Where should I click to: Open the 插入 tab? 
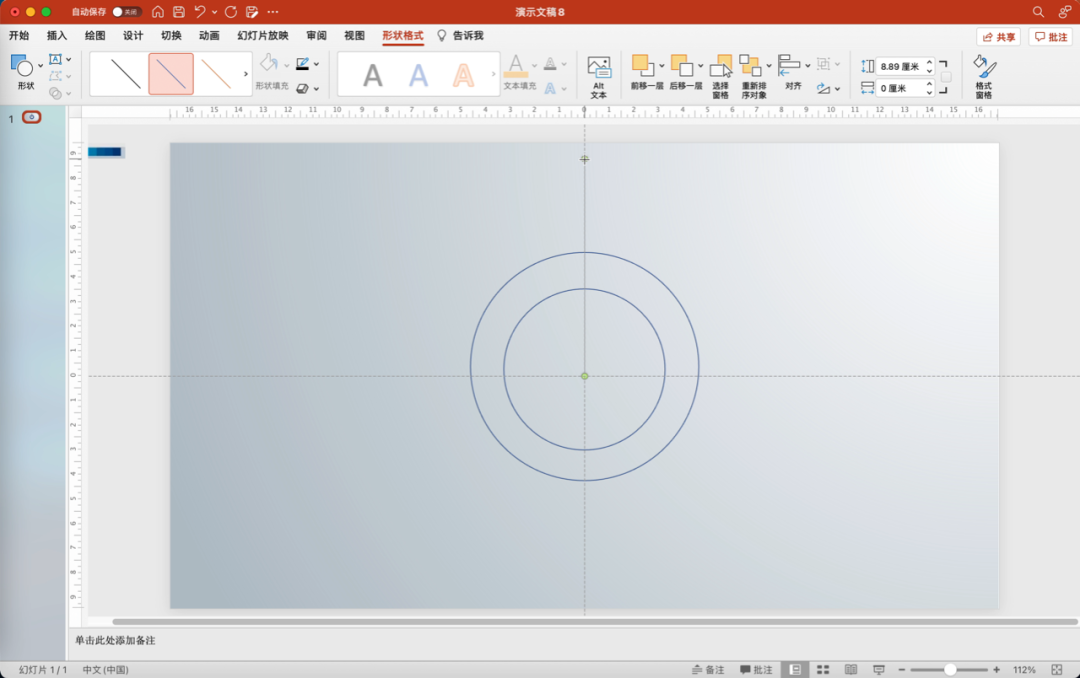(56, 36)
